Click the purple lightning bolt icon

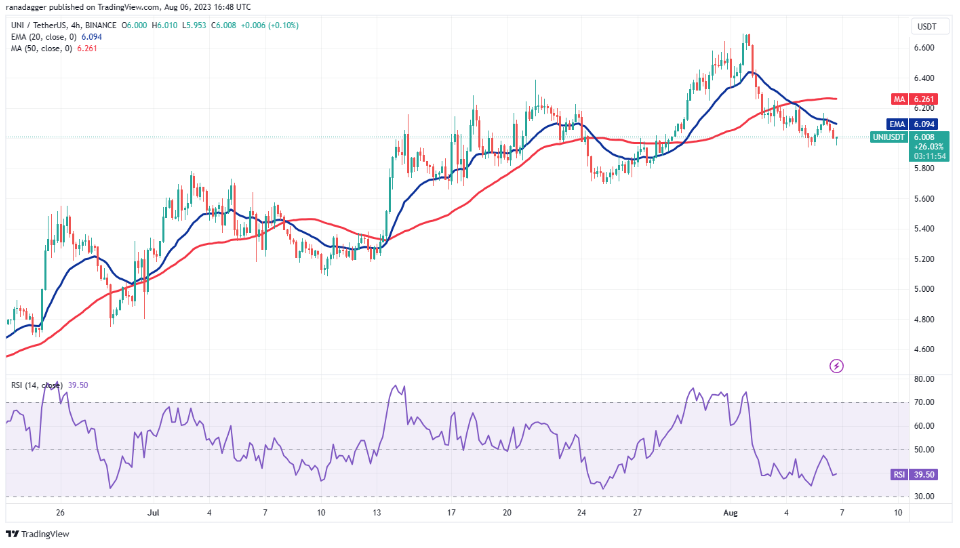(837, 366)
